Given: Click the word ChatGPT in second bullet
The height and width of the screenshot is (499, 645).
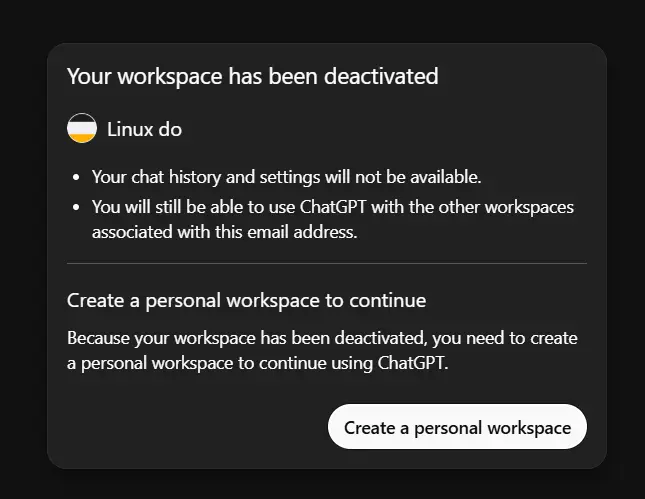Looking at the screenshot, I should 333,207.
